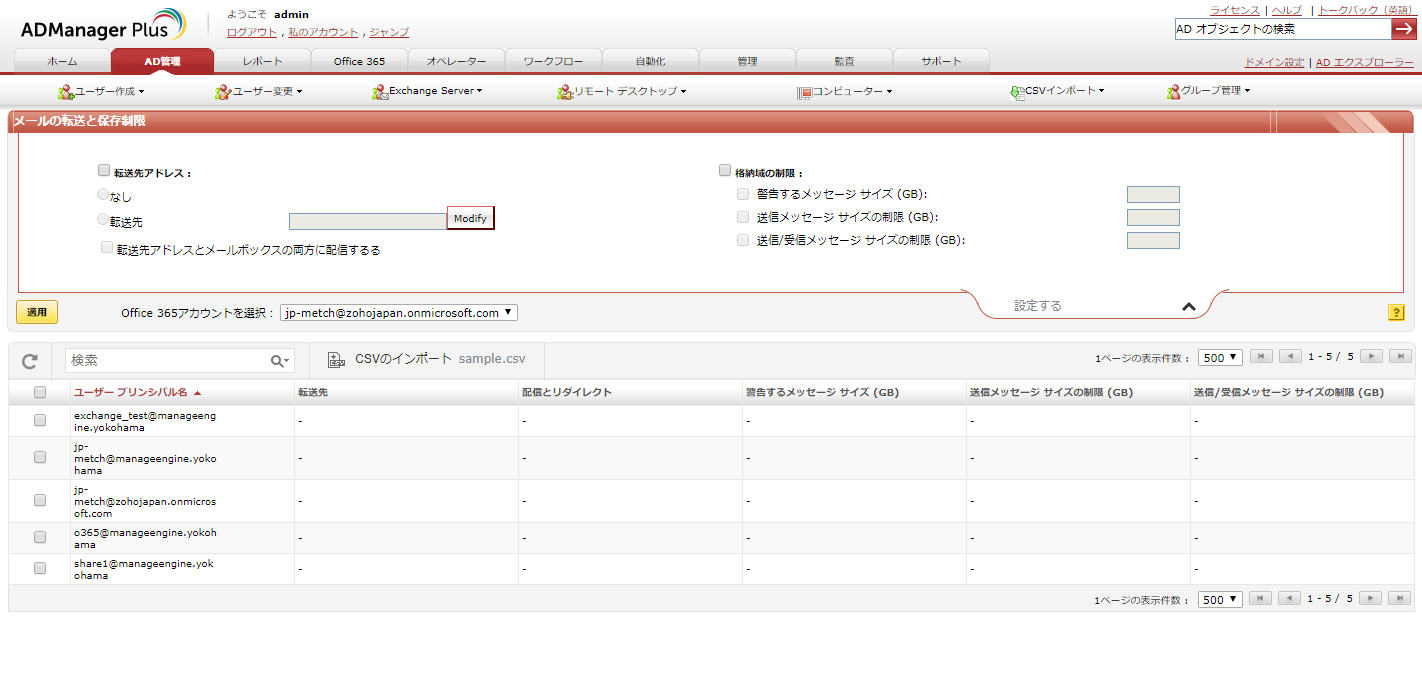Click the AD object search field
Screen dimensions: 1422x673
point(1282,29)
